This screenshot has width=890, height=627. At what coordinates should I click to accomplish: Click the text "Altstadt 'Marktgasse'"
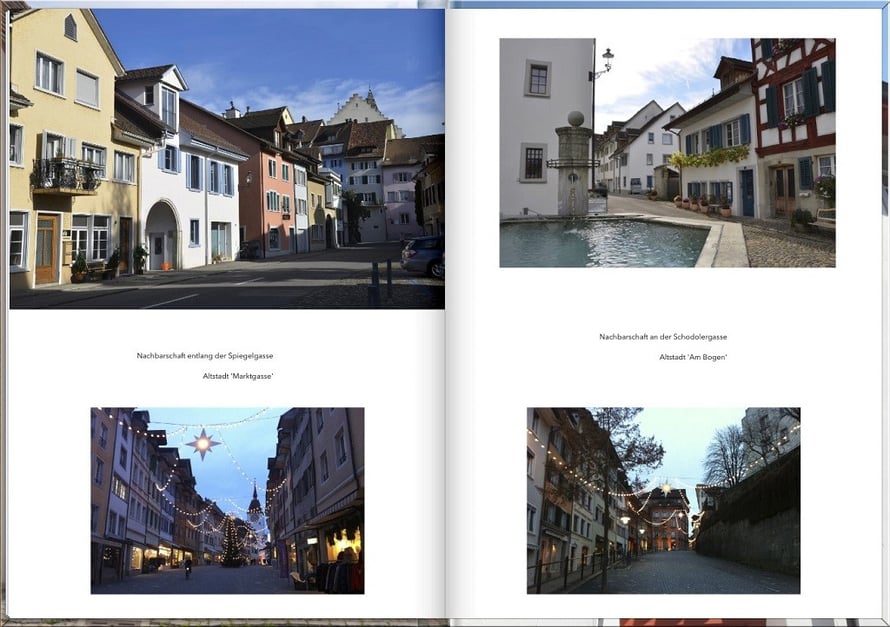[238, 376]
